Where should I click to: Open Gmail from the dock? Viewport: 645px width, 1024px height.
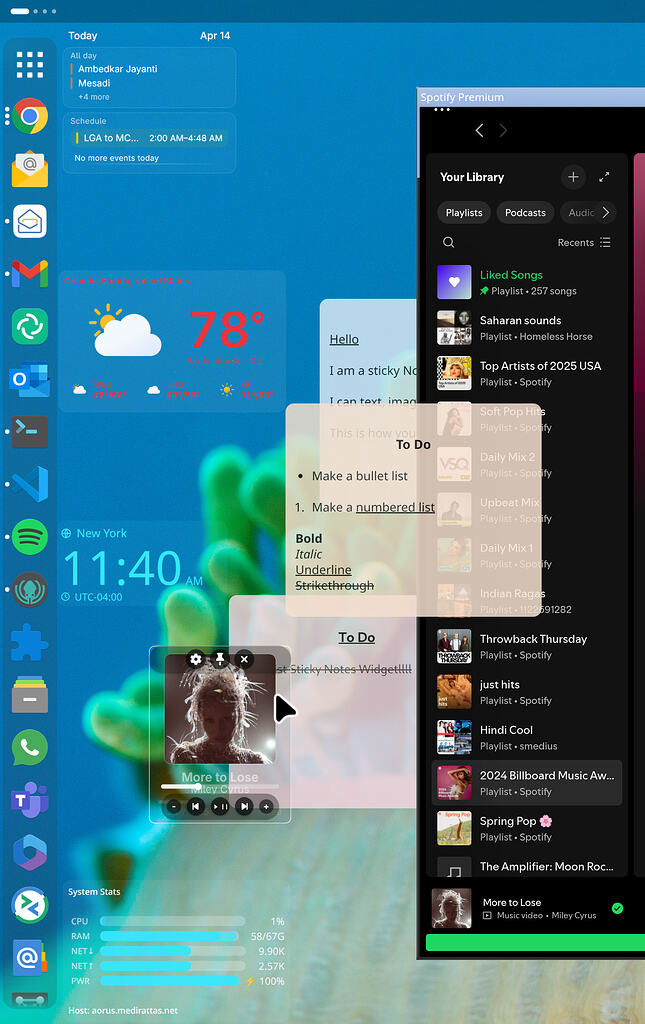(x=30, y=274)
